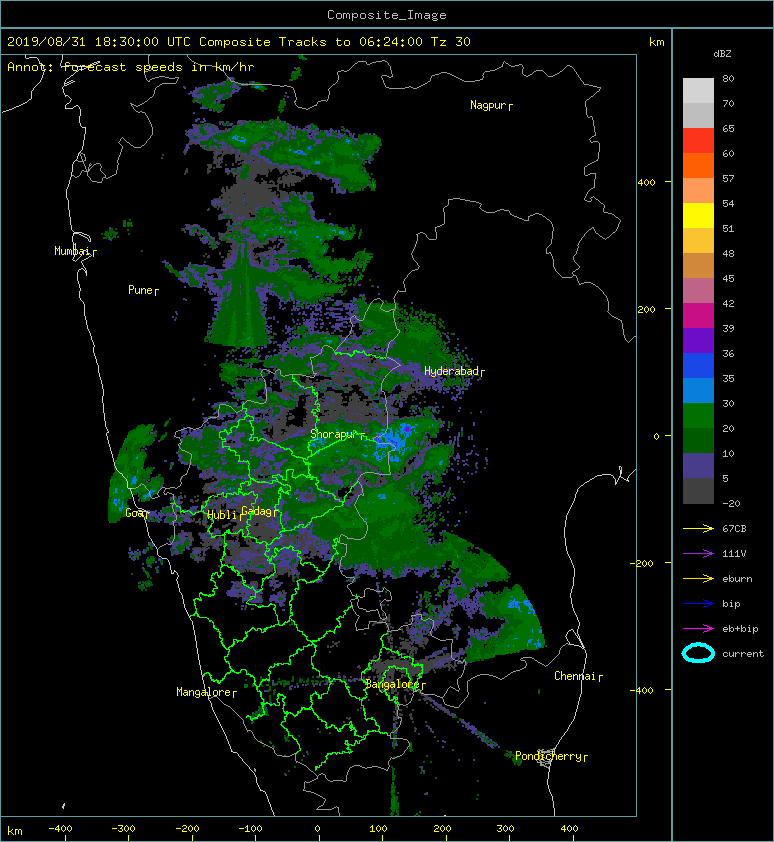Click the 'Nagpur' city label
Screen dimensions: 774x842
point(491,105)
